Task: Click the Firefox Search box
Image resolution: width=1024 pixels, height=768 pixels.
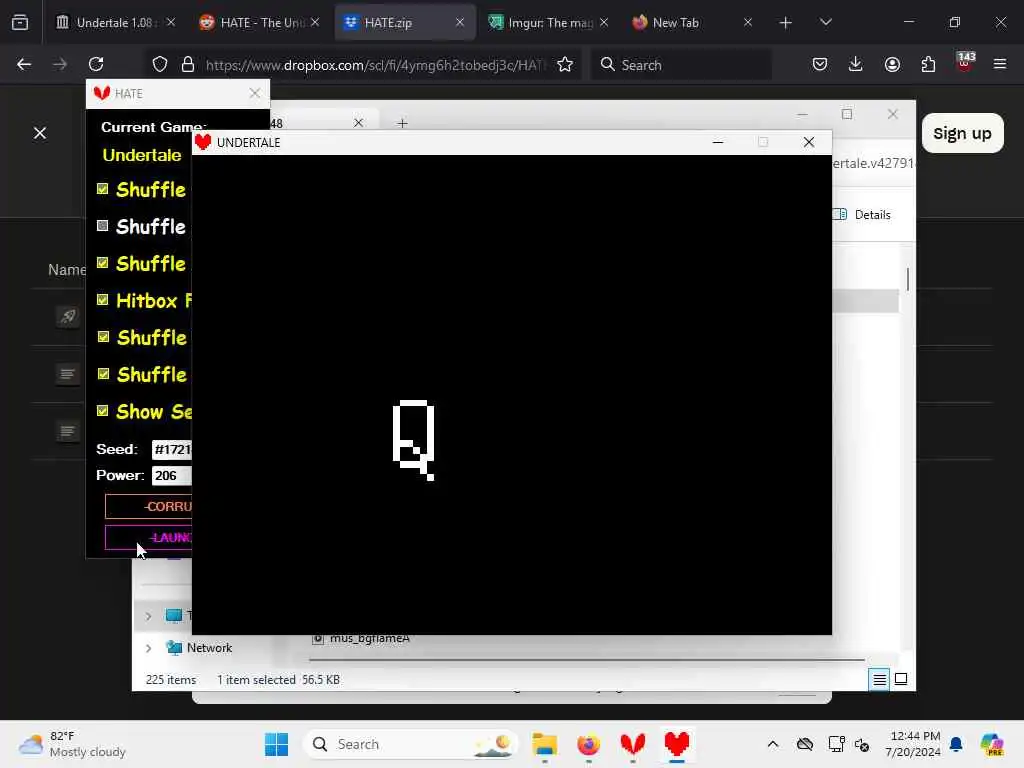Action: click(x=681, y=64)
